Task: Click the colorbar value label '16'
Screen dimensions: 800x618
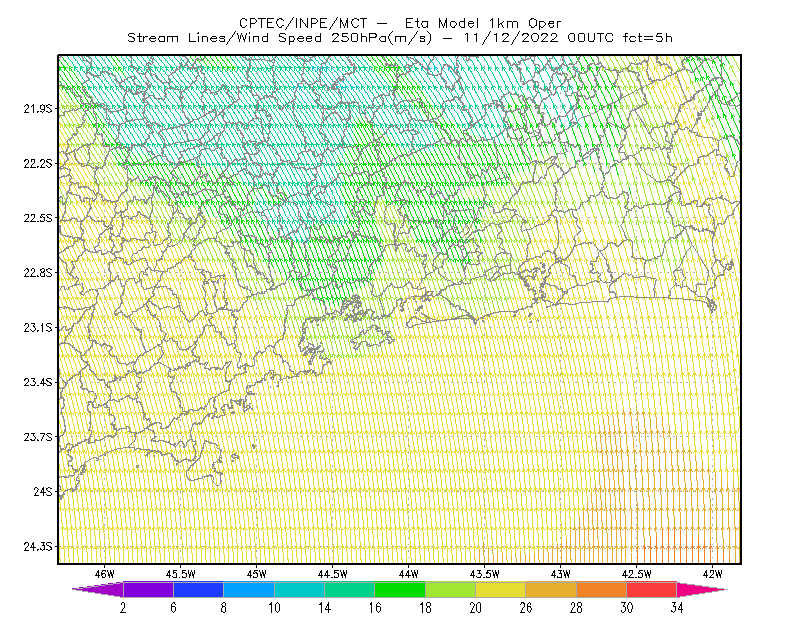Action: (x=375, y=608)
